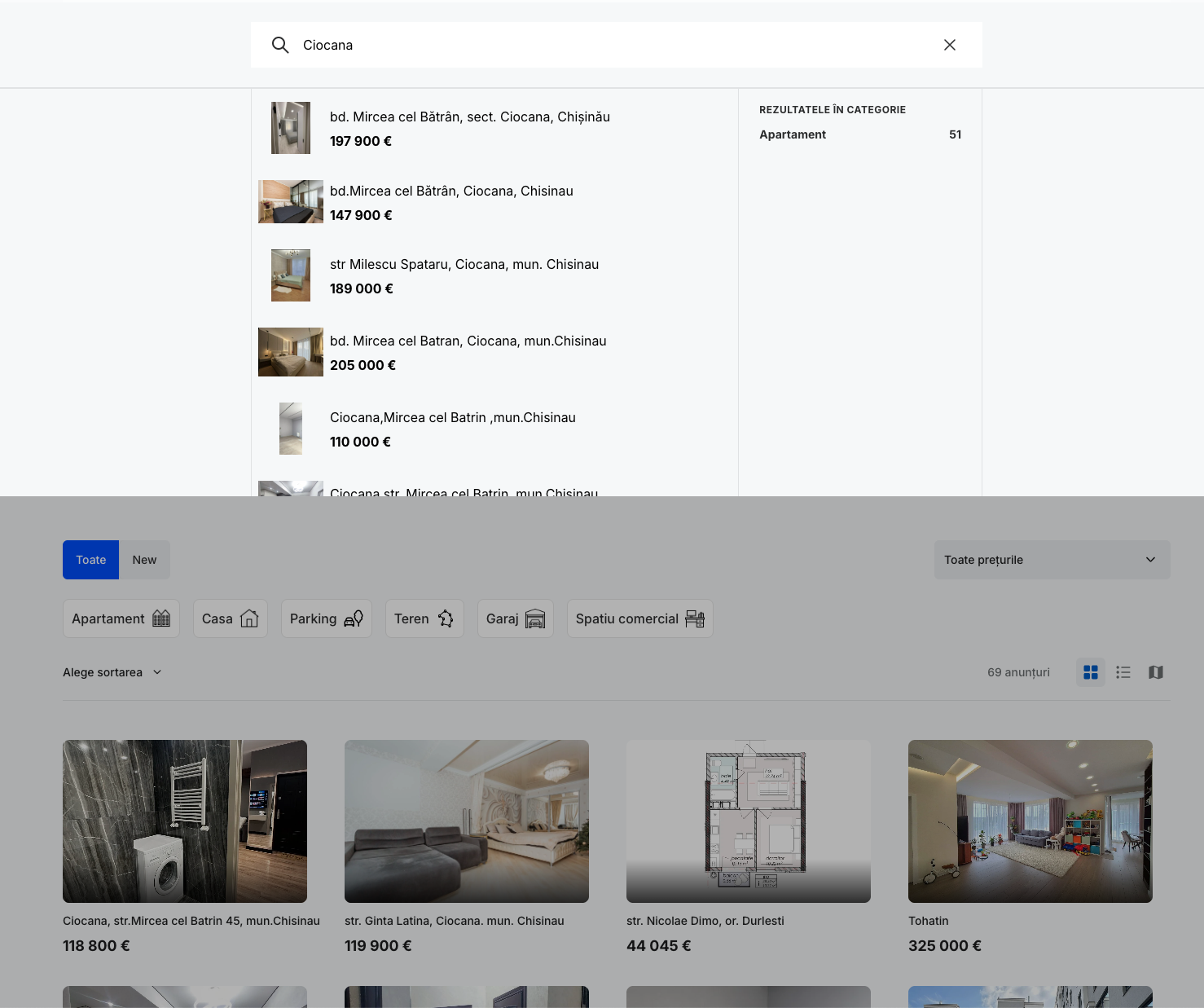Open the Tohatin listing photo
Screen dimensions: 1204x1008
pos(1030,821)
